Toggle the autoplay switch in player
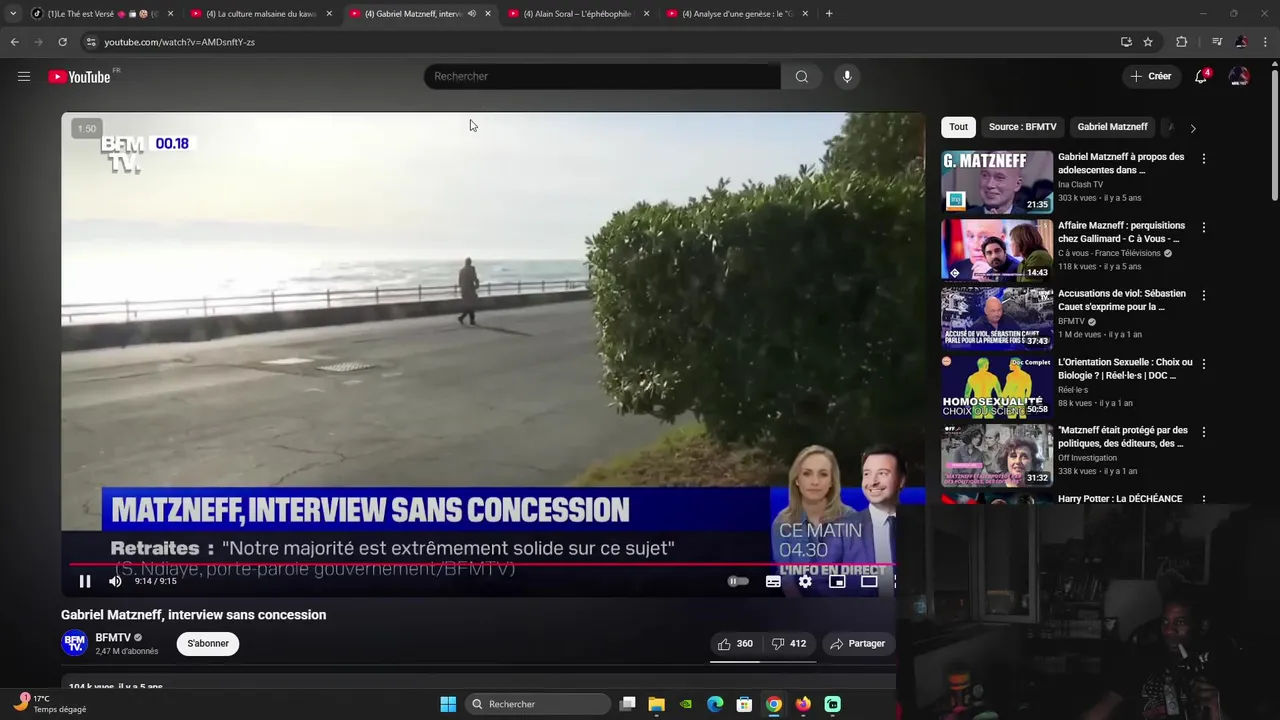The width and height of the screenshot is (1280, 720). [x=738, y=581]
